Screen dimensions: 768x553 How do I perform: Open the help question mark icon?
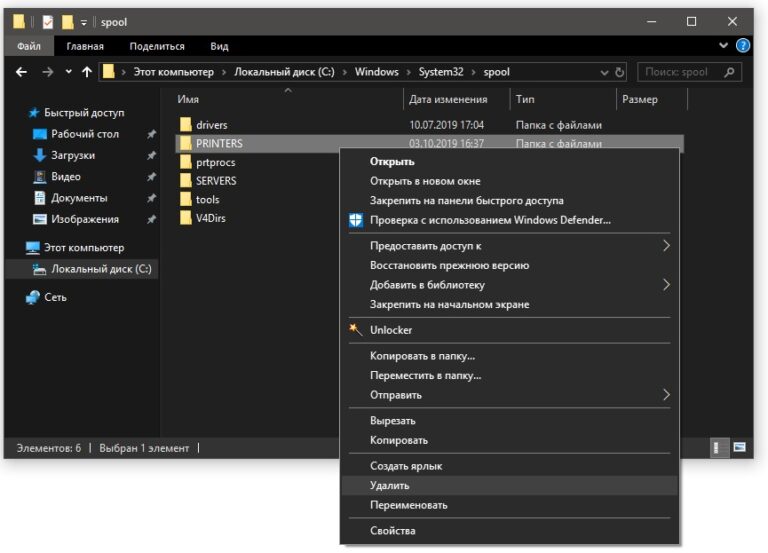click(x=743, y=46)
